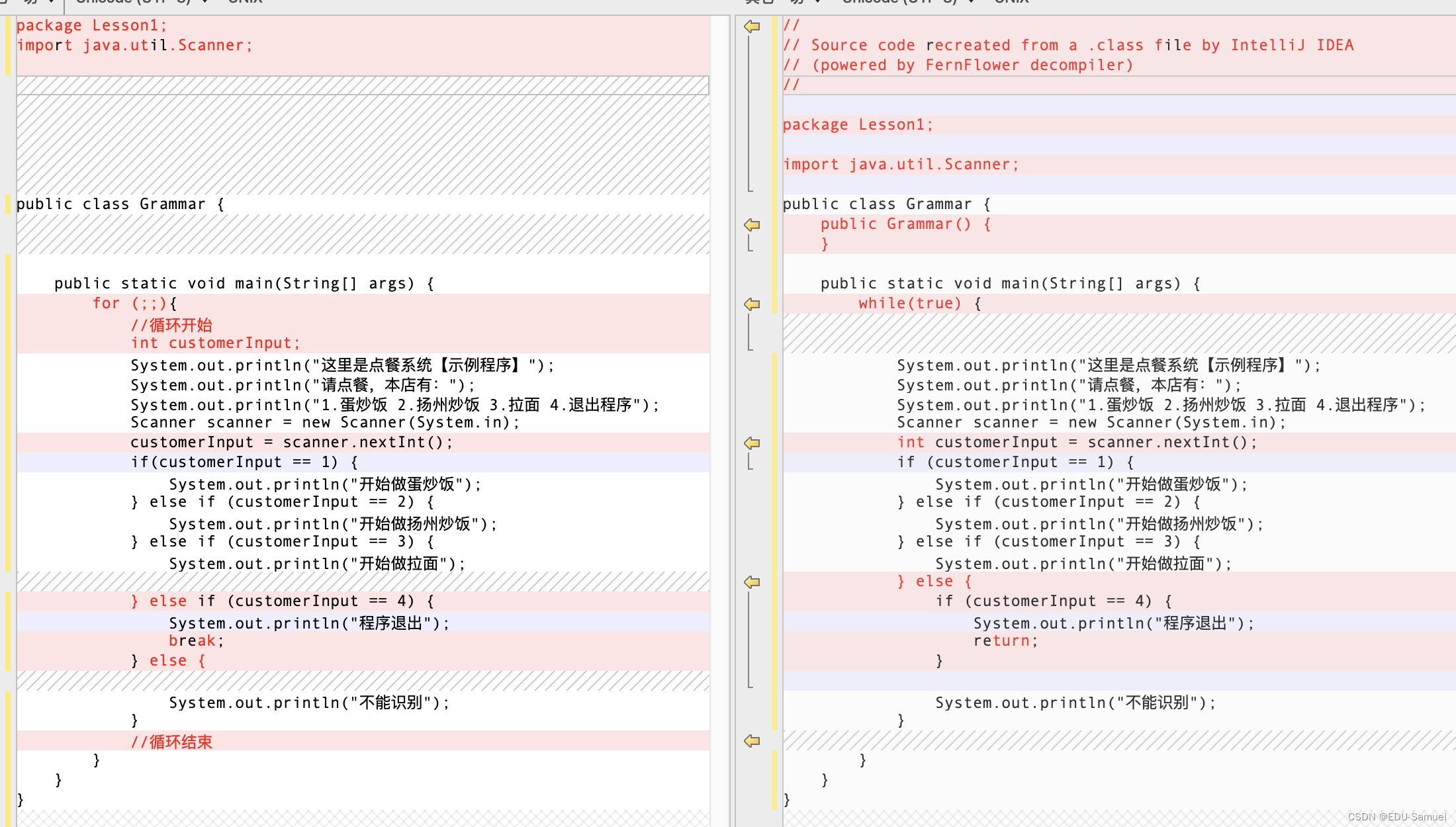Viewport: 1456px width, 827px height.
Task: Click '} else if (customerInput == 4) {' in left pane
Action: 283,601
